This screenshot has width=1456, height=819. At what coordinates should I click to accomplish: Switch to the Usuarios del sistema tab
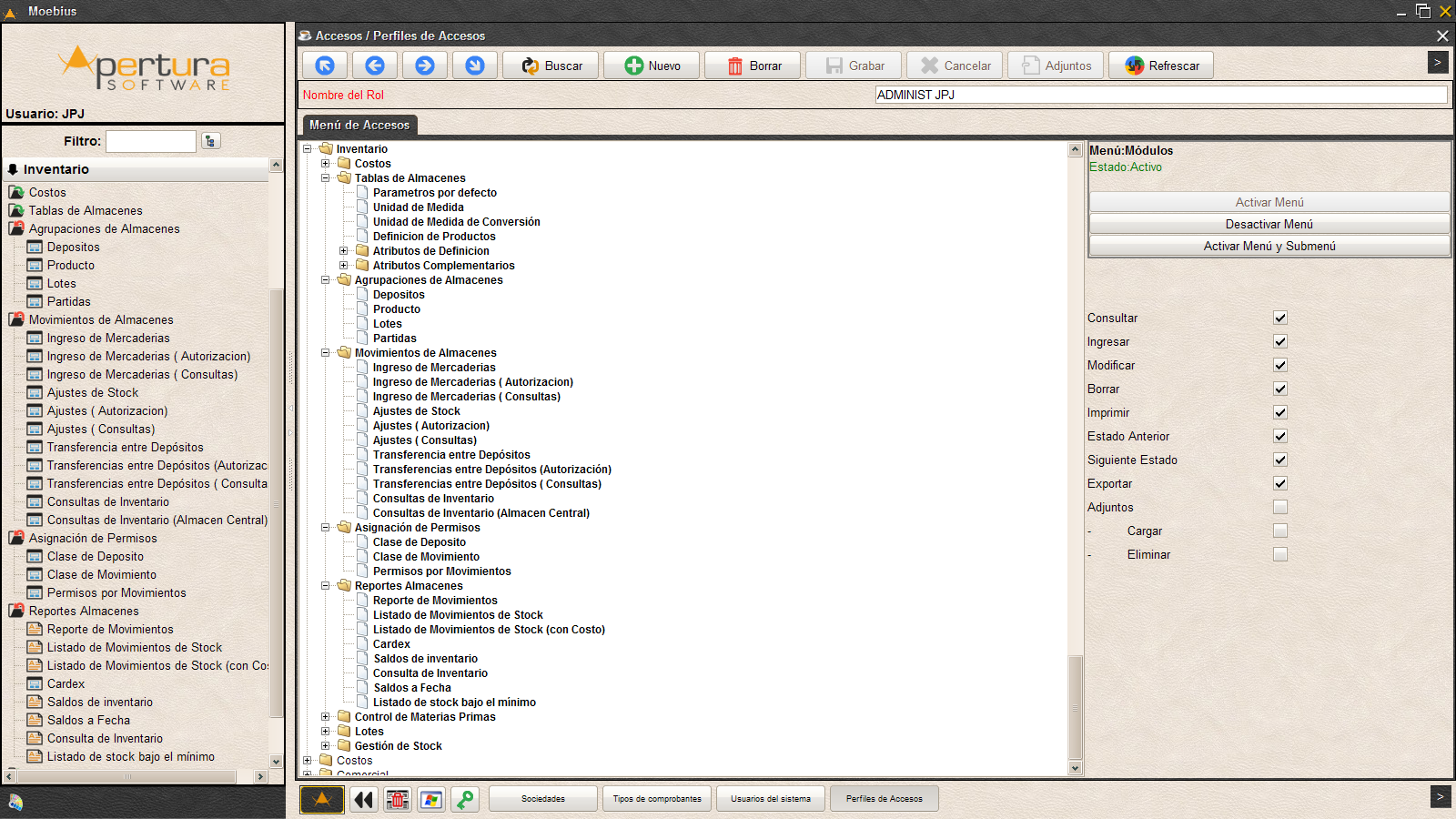point(770,799)
